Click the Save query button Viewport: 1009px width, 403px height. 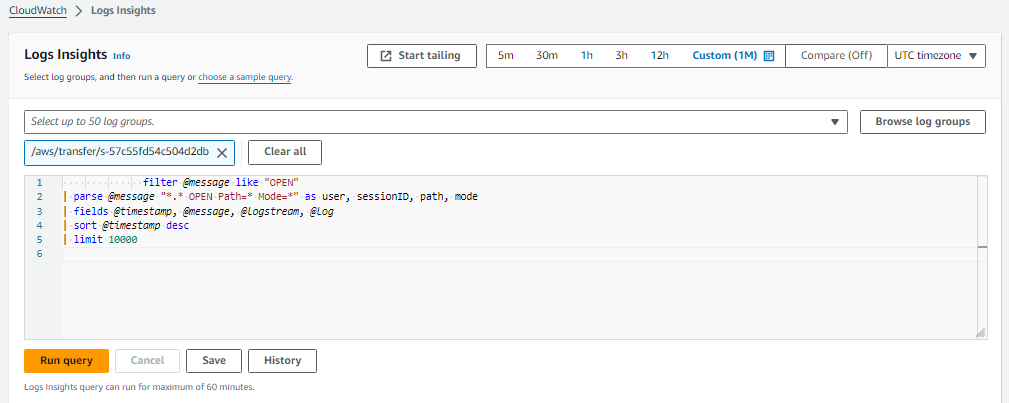[x=214, y=361]
